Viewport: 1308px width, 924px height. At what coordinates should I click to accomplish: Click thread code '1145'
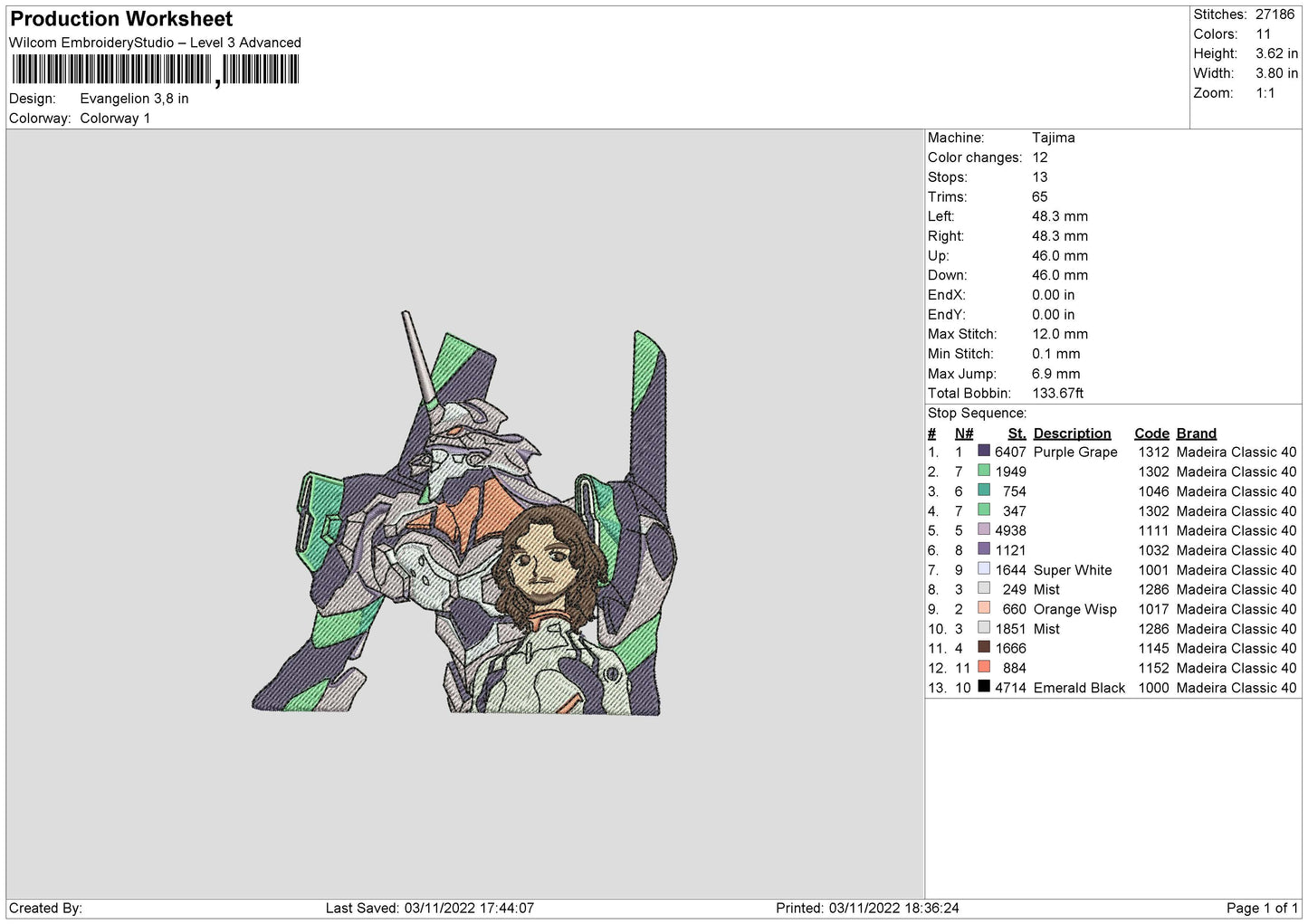point(1153,649)
